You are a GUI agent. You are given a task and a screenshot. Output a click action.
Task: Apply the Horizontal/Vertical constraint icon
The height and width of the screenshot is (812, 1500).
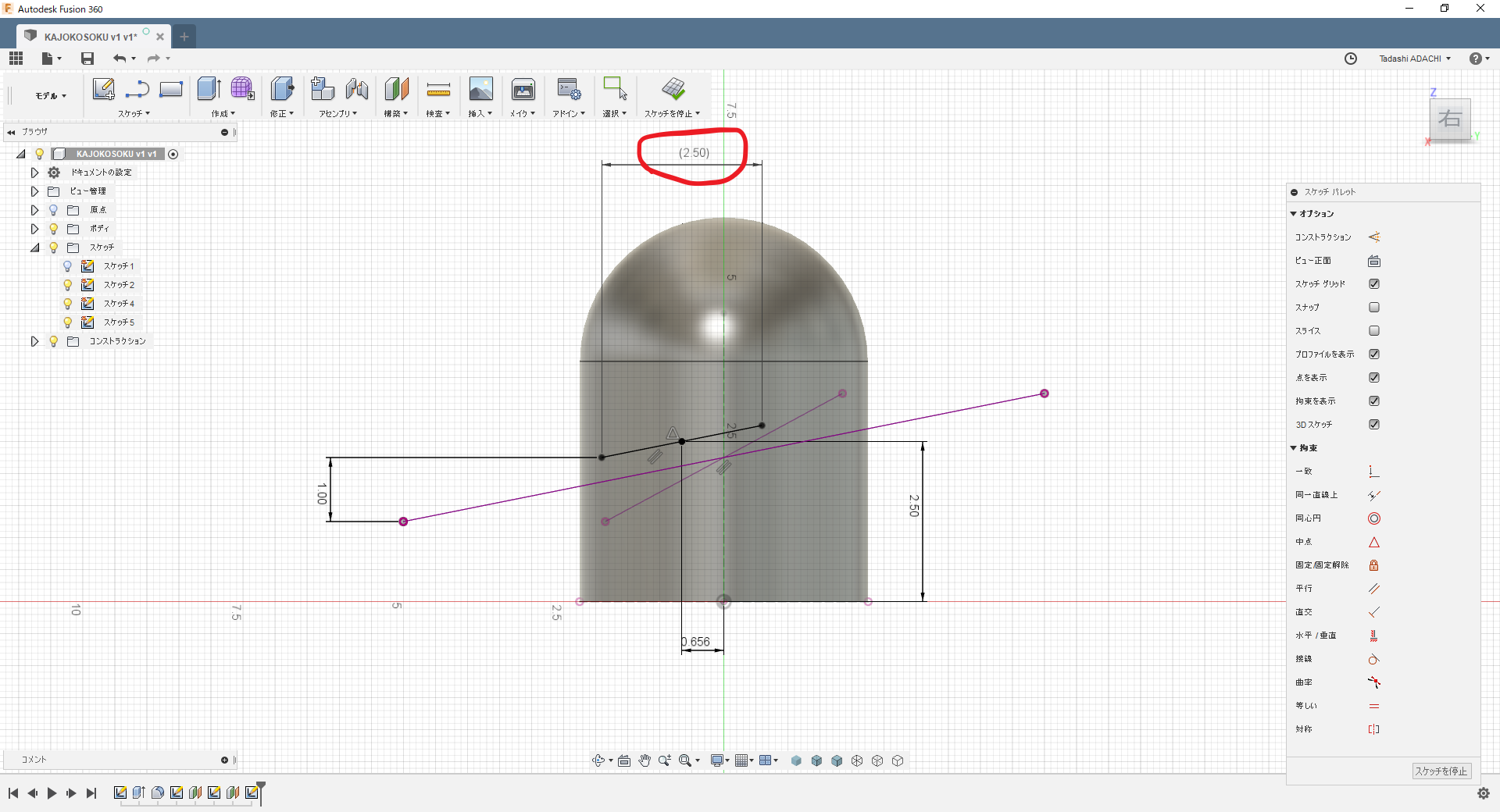(1373, 636)
